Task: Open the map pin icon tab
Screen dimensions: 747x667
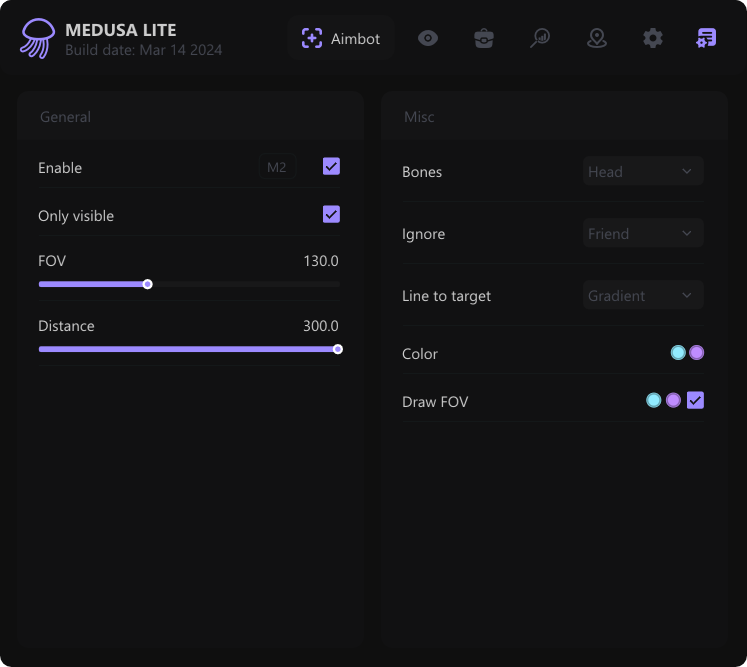Action: 597,39
